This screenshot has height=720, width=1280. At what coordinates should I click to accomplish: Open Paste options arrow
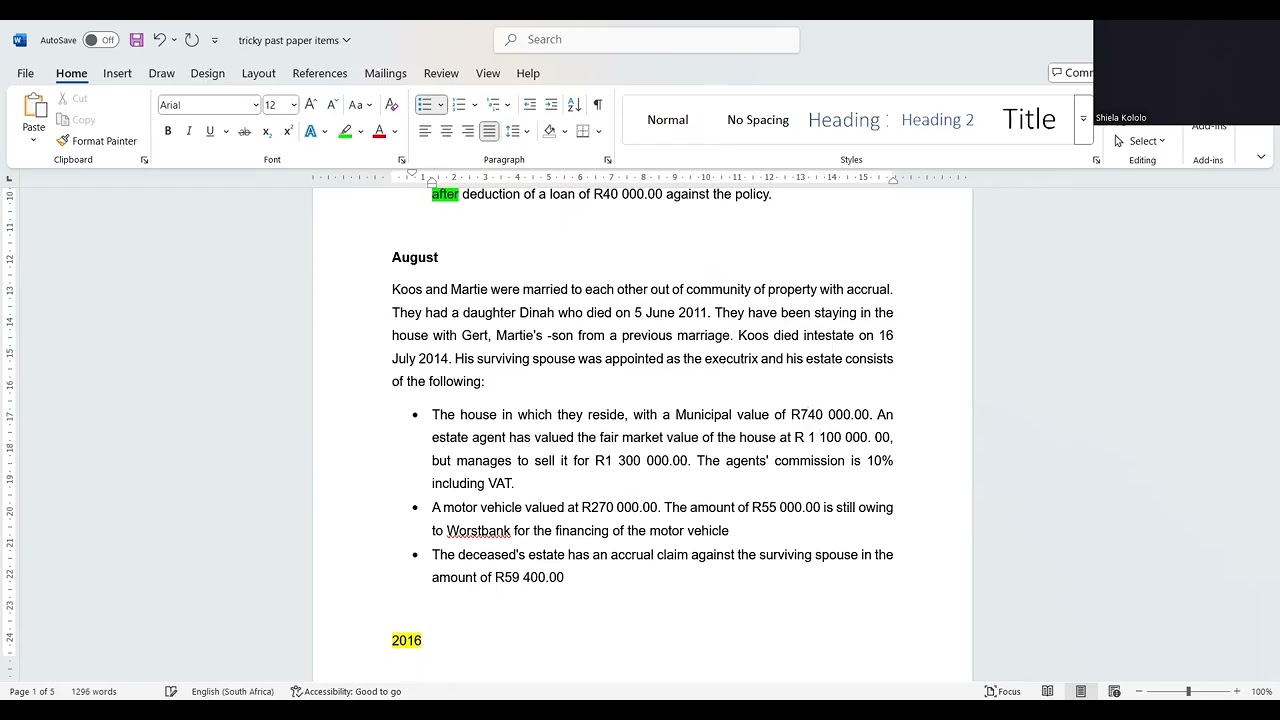[34, 140]
